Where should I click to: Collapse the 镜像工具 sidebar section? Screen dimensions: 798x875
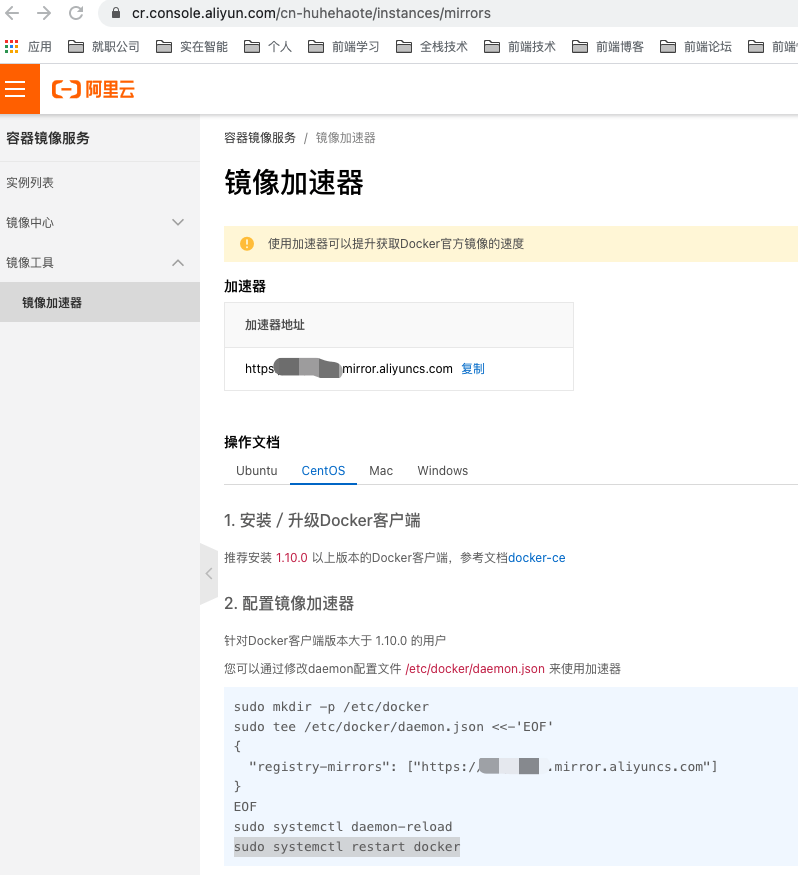point(99,263)
